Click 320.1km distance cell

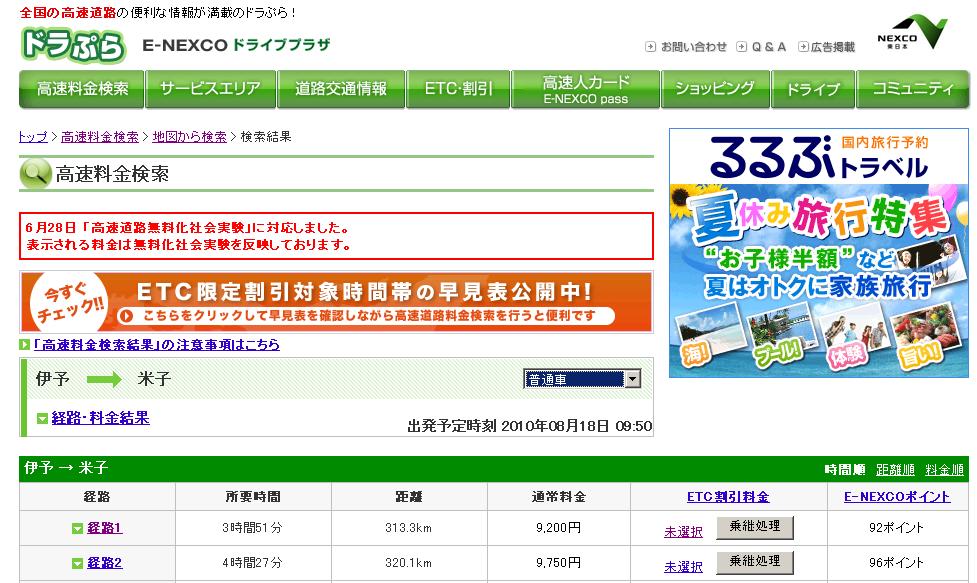point(409,563)
